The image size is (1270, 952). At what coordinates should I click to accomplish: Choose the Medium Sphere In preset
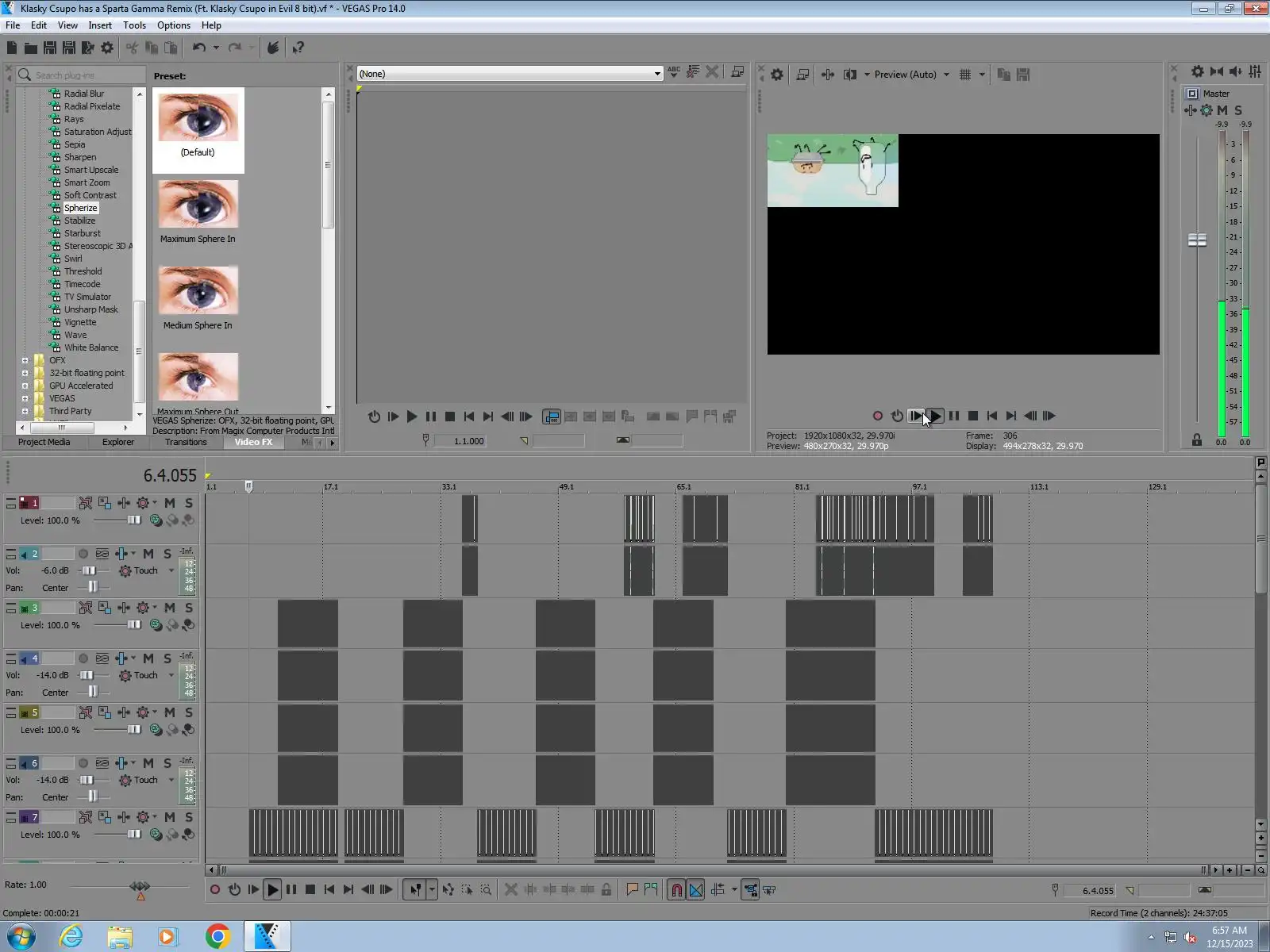point(198,297)
